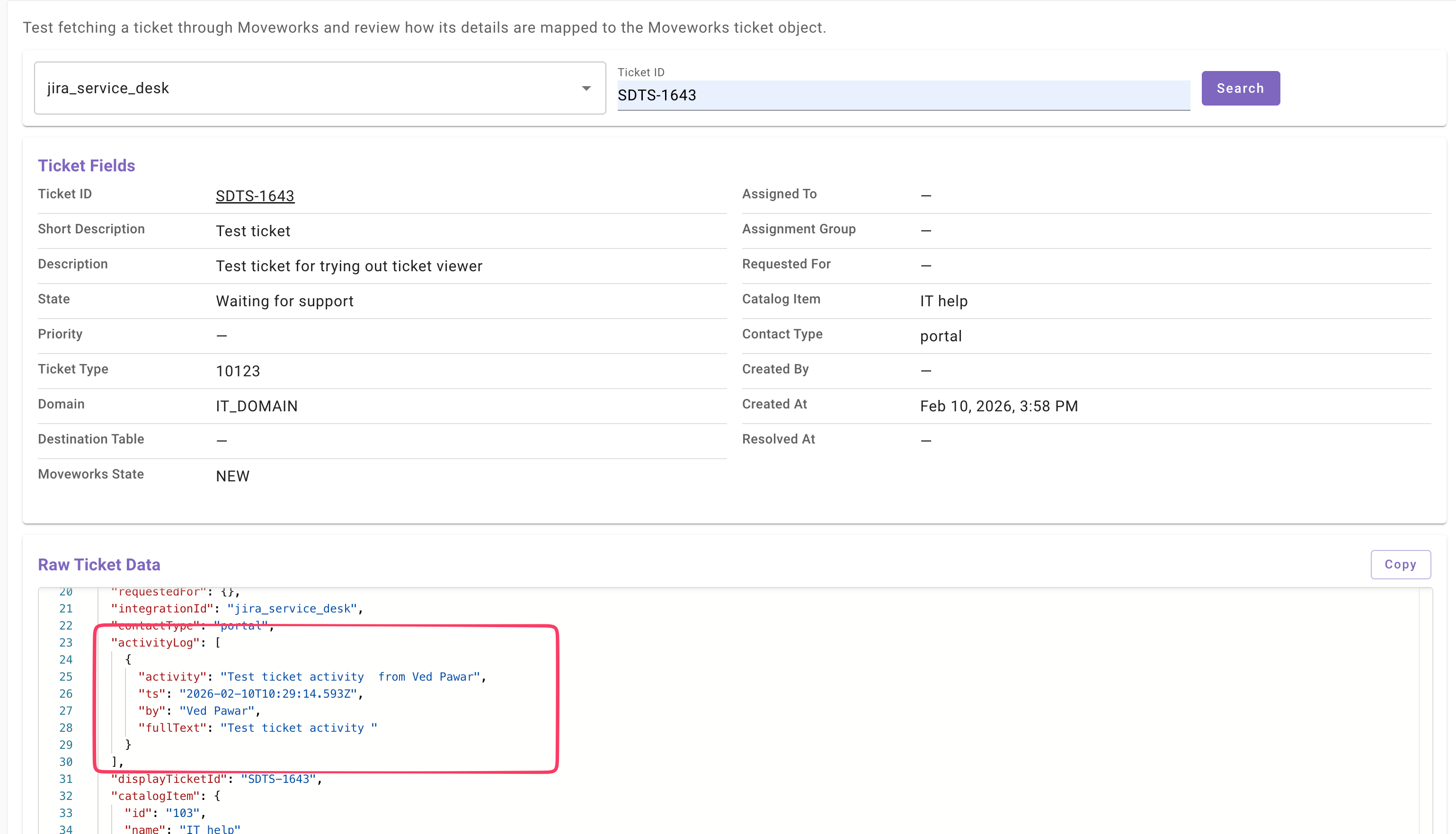
Task: Click the integration dropdown caret arrow
Action: click(x=586, y=88)
